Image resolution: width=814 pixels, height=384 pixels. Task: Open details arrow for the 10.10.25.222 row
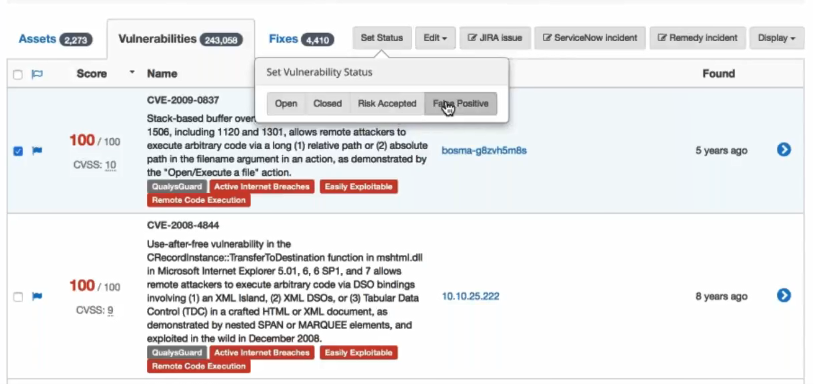point(784,295)
